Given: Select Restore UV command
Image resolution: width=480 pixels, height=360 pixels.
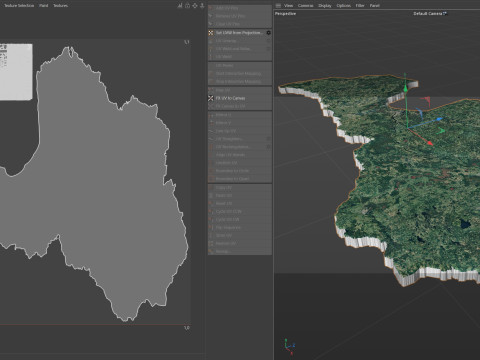Looking at the screenshot, I should coord(240,244).
